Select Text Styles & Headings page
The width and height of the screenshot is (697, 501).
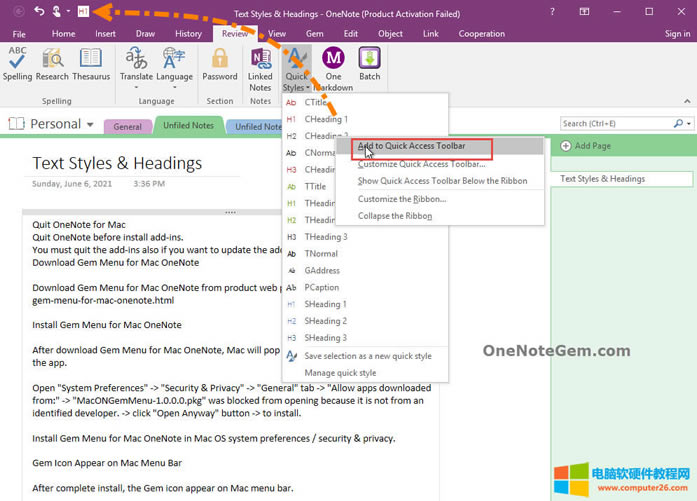pos(602,179)
